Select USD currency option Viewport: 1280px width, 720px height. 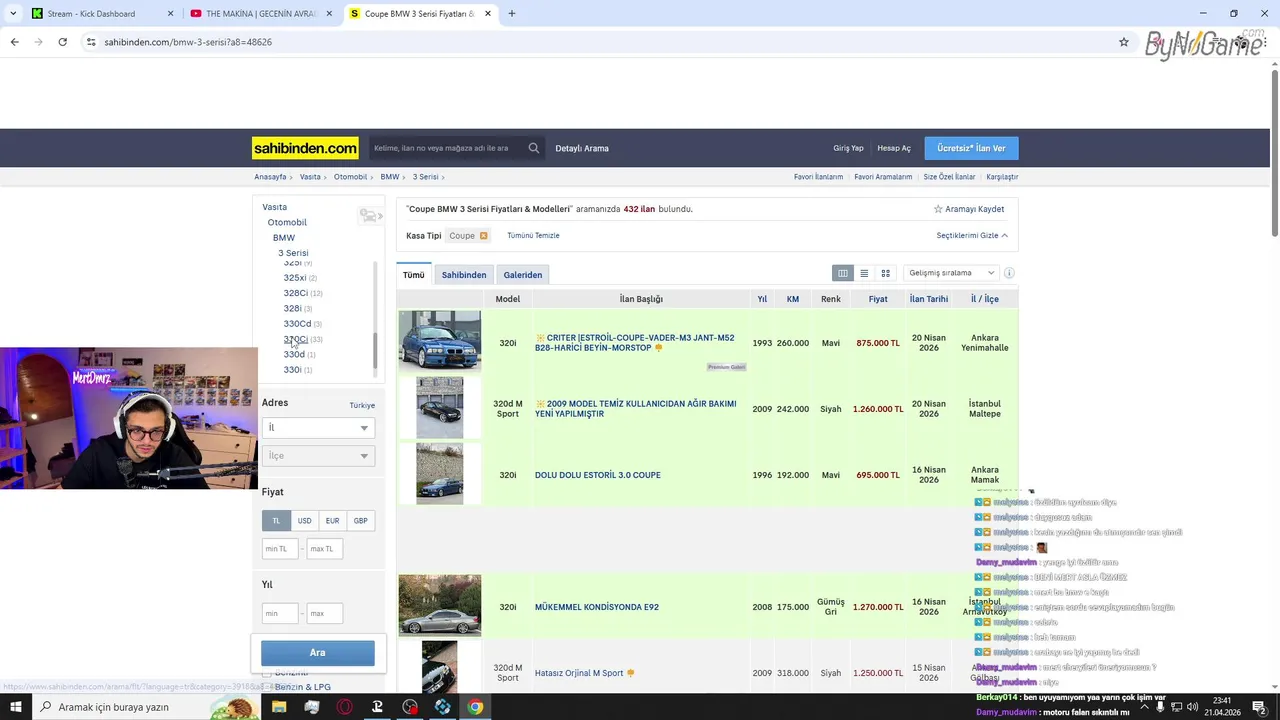(304, 521)
